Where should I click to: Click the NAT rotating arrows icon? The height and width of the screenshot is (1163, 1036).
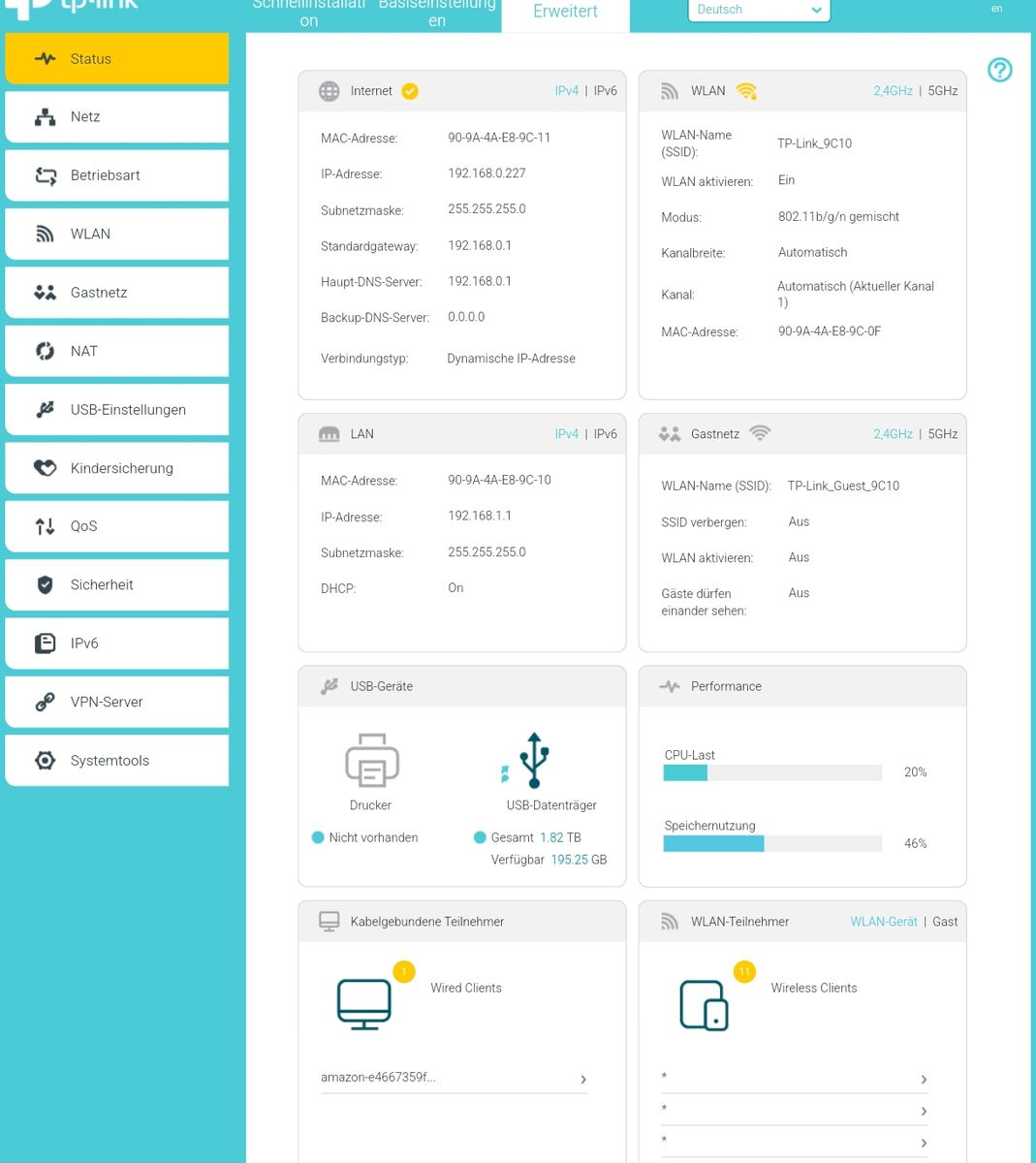click(x=45, y=351)
